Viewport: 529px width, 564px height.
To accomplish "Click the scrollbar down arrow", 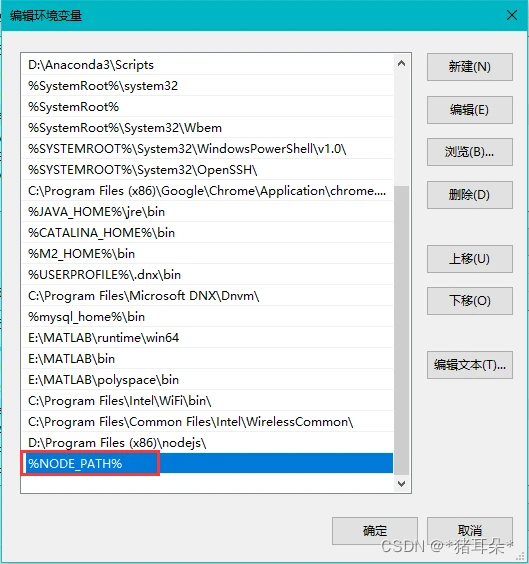I will point(401,484).
